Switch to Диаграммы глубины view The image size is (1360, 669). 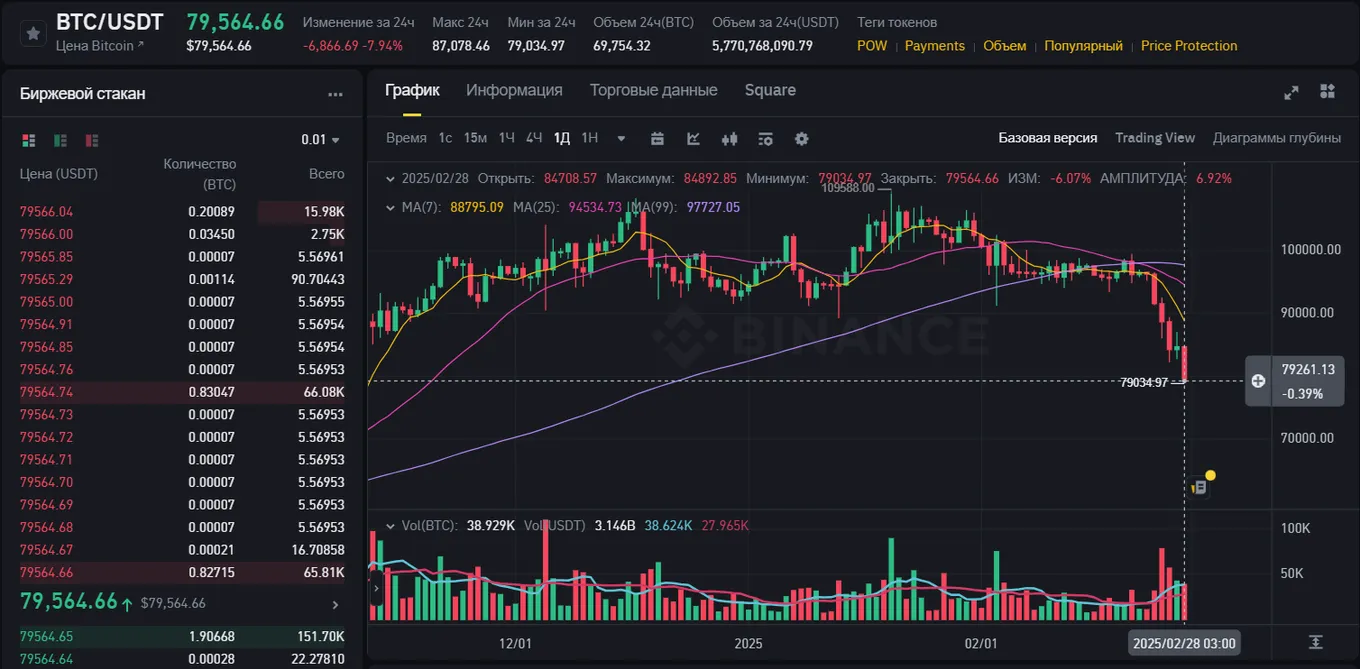1277,138
